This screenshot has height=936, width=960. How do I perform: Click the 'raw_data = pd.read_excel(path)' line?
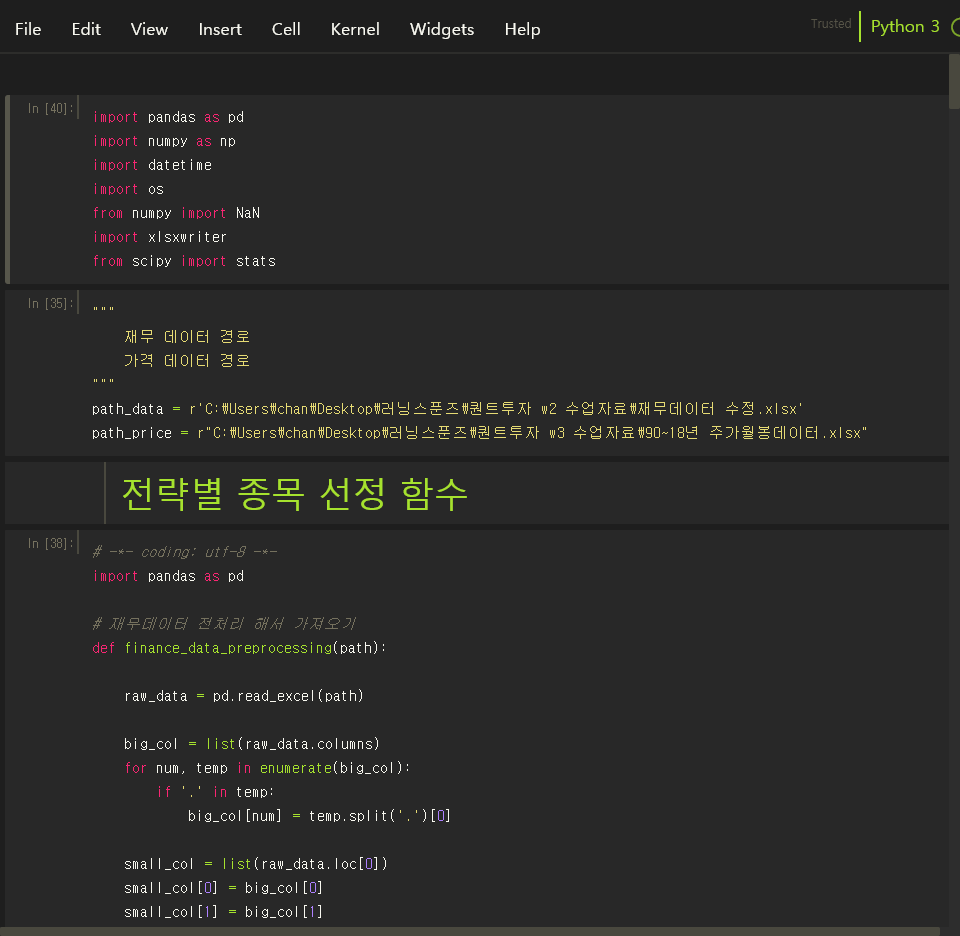[x=244, y=696]
